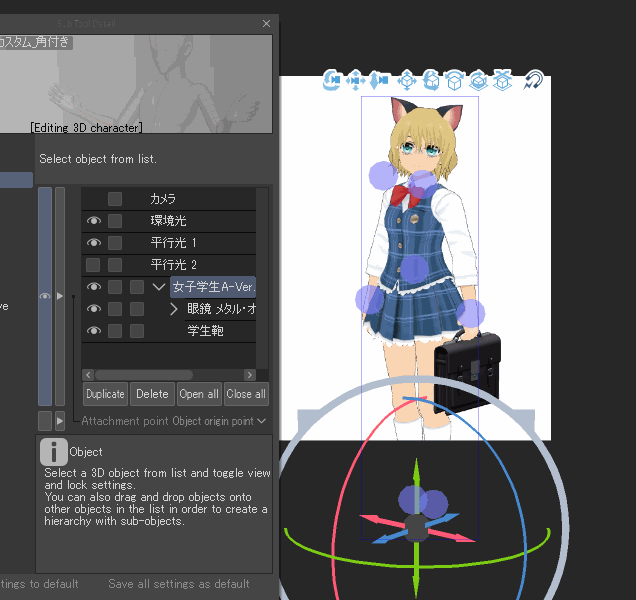Toggle visibility of 環境光
The image size is (636, 600).
tap(94, 221)
